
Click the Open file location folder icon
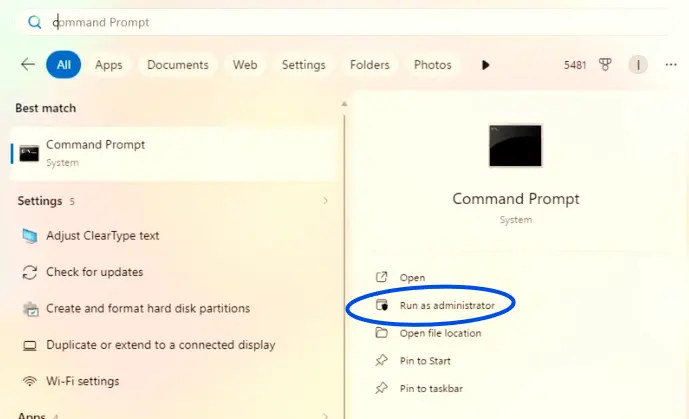(381, 332)
